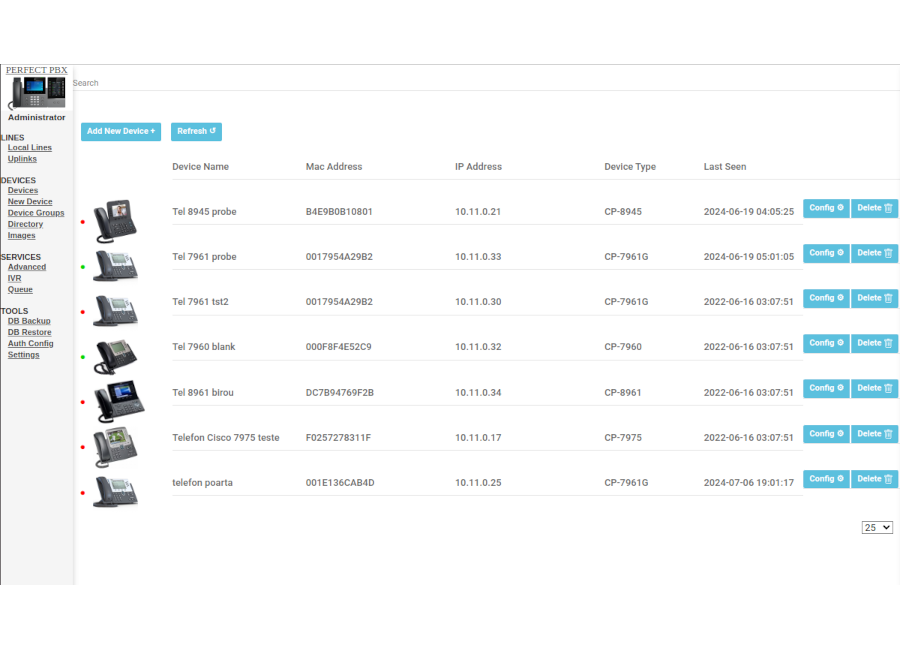This screenshot has width=900, height=650.
Task: Select MAC address 001E136CAB4D
Action: pos(340,483)
